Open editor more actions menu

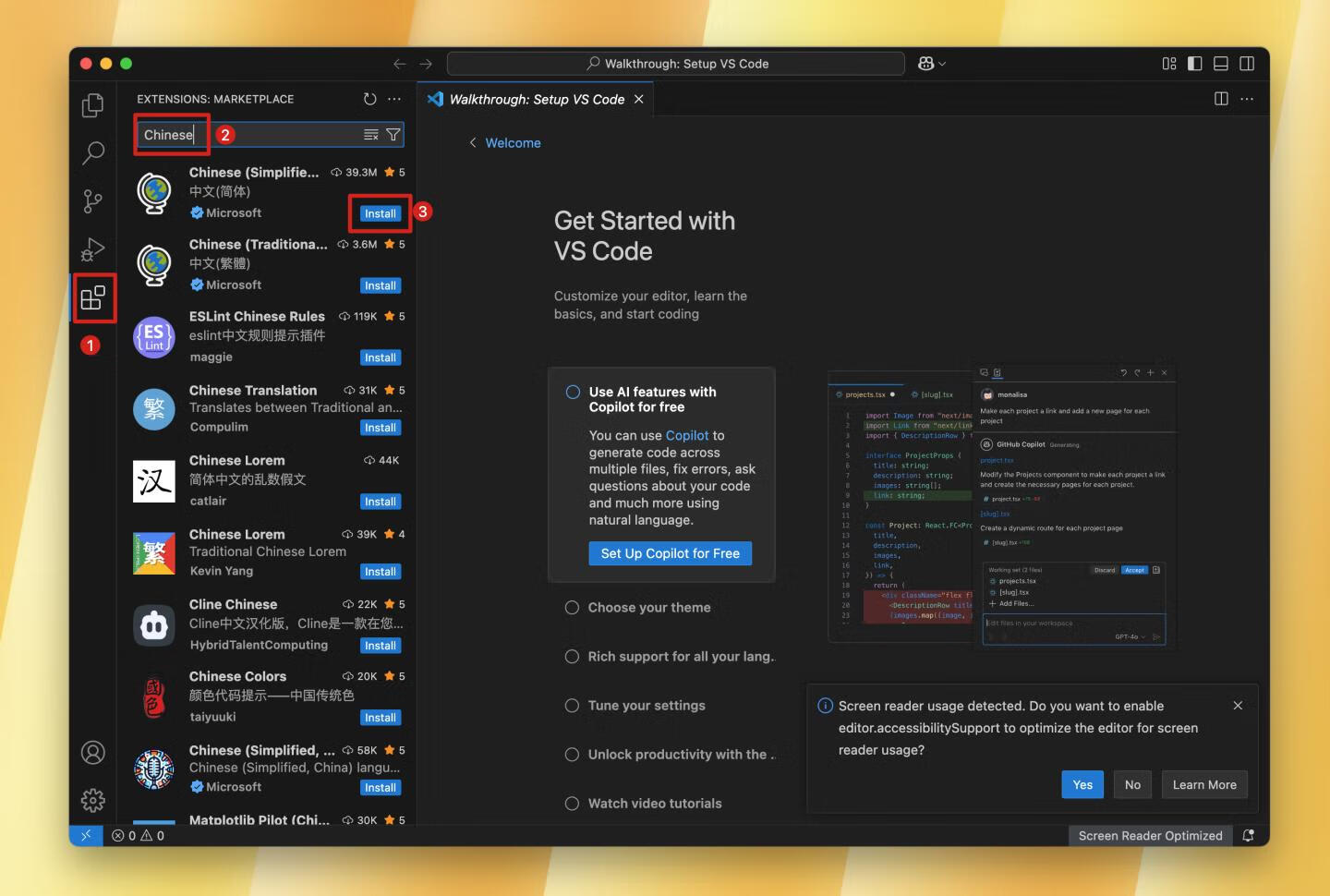tap(1247, 99)
